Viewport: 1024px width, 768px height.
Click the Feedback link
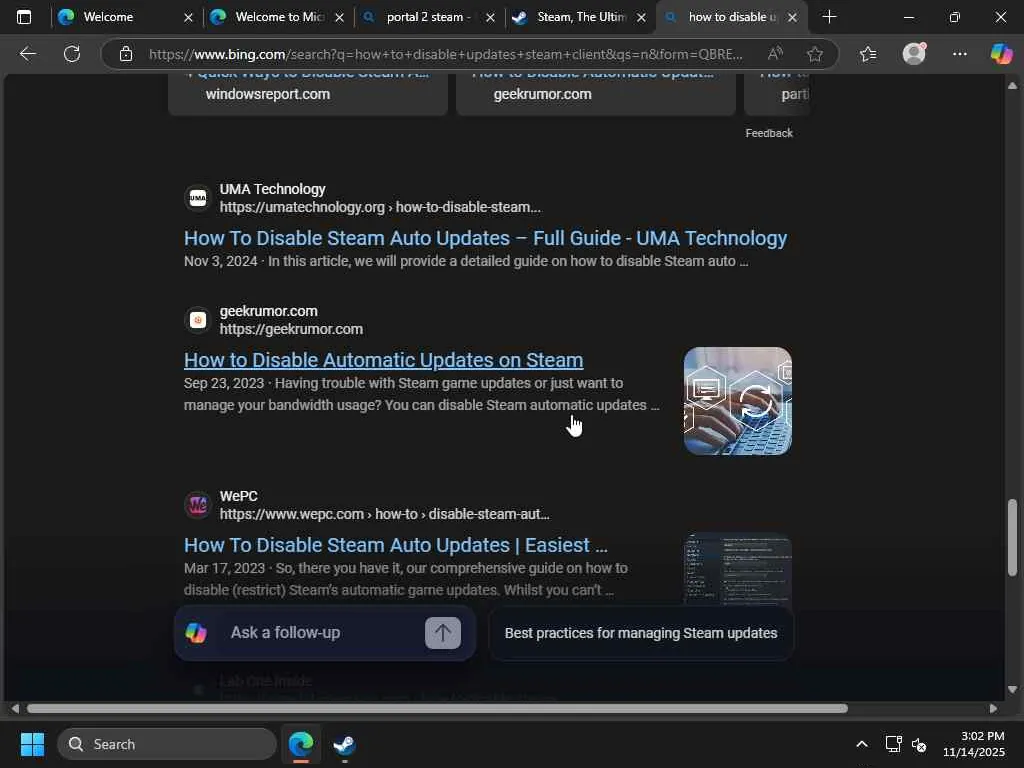(769, 133)
